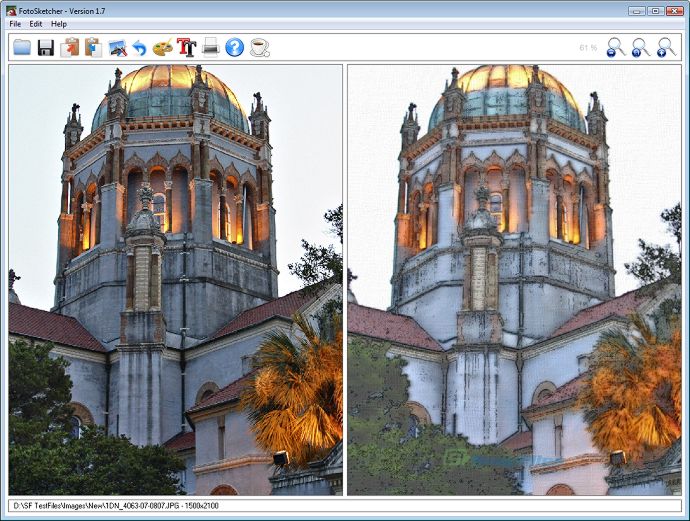Click the first clipboard icon with red arrow
Viewport: 690px width, 521px height.
coord(70,47)
